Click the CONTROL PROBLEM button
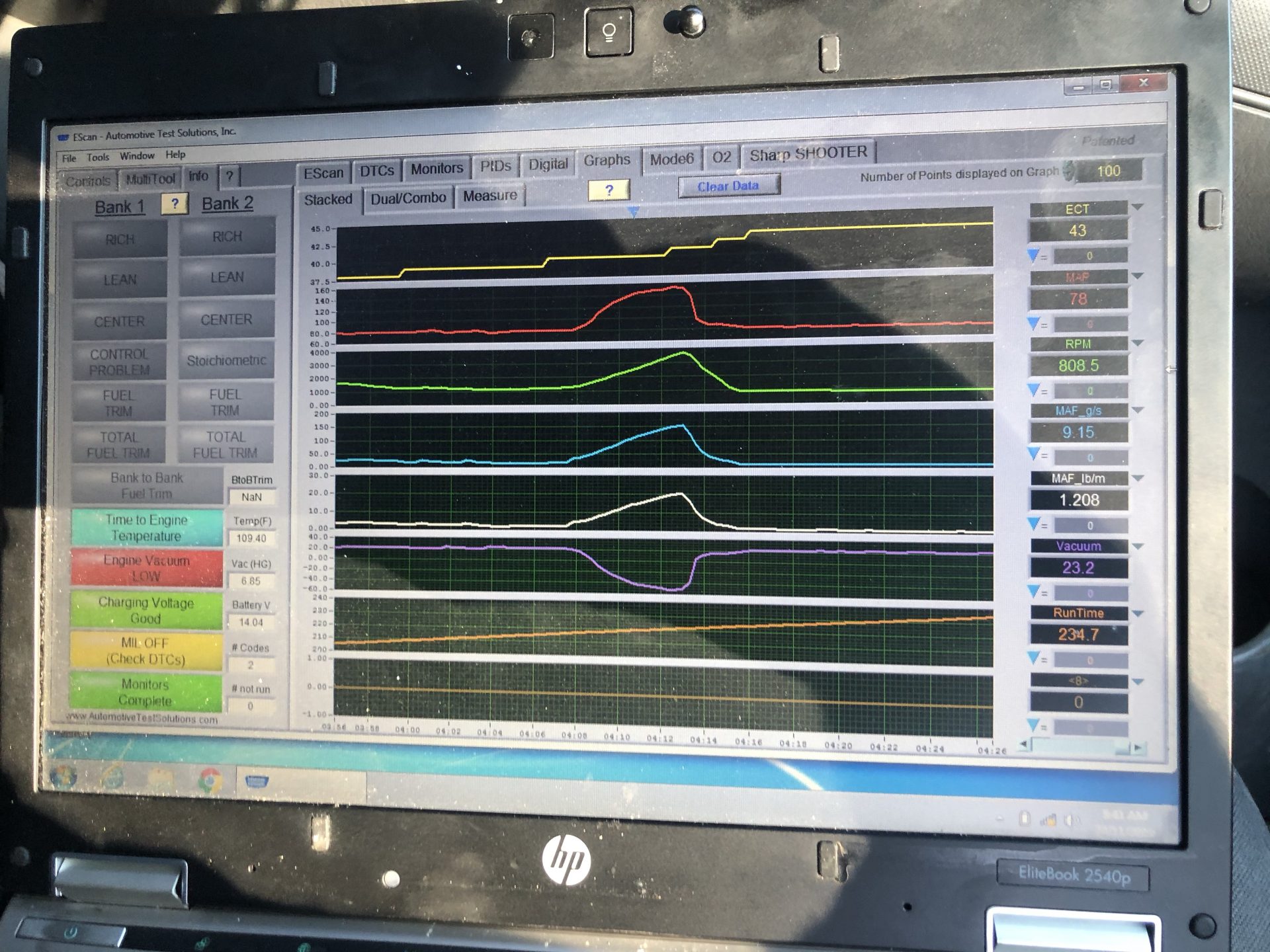 click(x=120, y=362)
